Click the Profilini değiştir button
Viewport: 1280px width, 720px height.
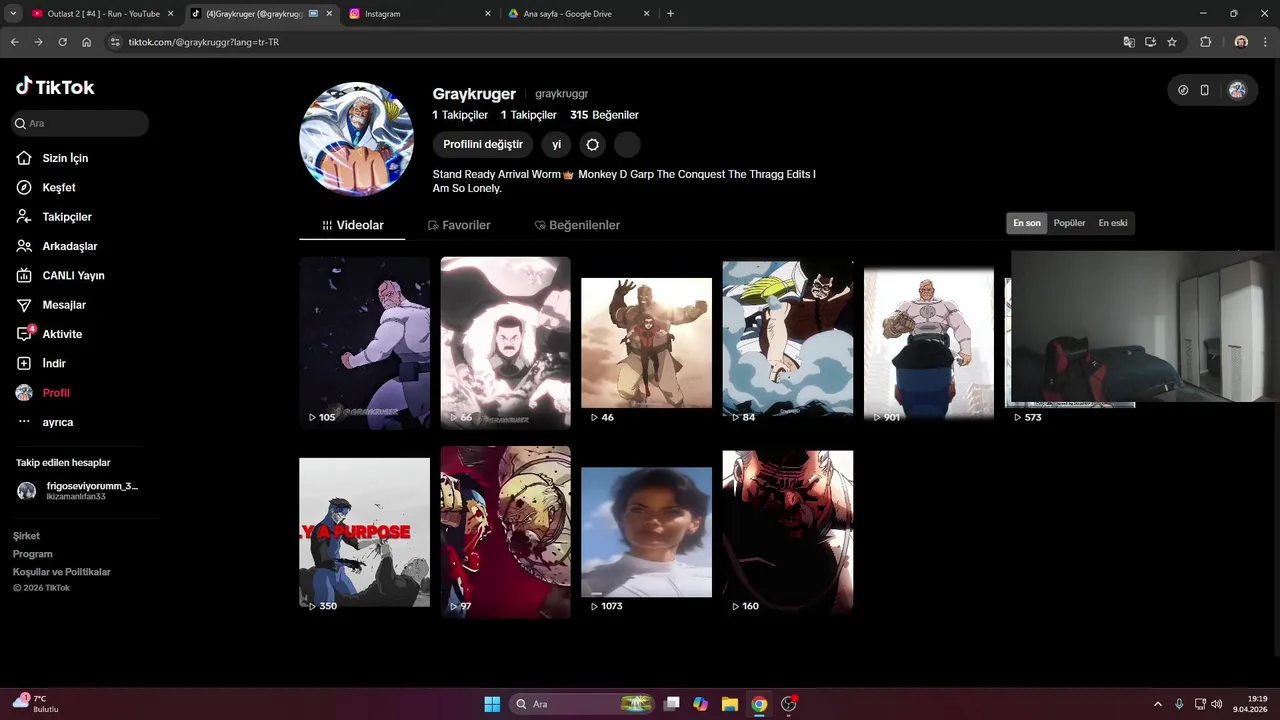pyautogui.click(x=483, y=145)
